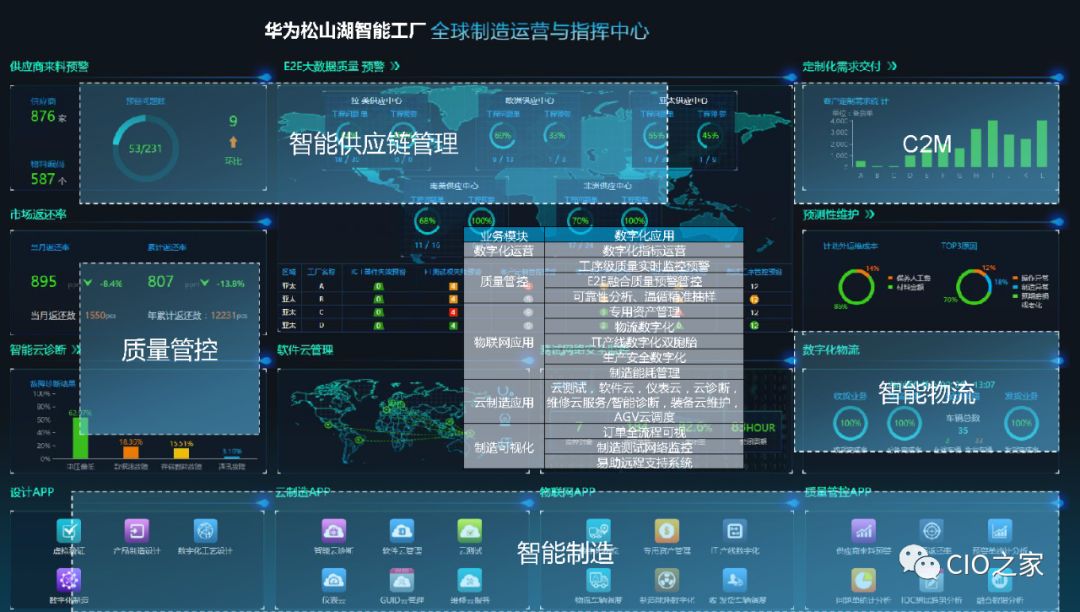
Task: Select the round gray-green icon in 物联网APP
Action: point(666,580)
